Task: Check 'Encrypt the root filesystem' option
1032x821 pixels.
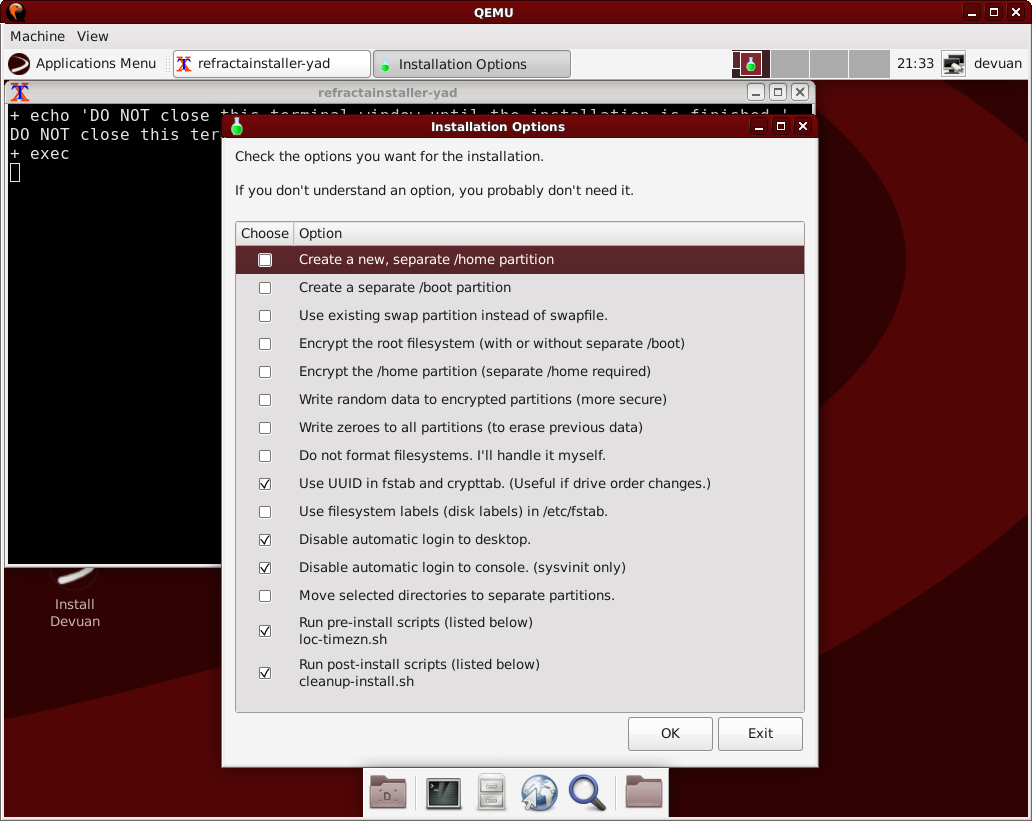Action: point(265,344)
